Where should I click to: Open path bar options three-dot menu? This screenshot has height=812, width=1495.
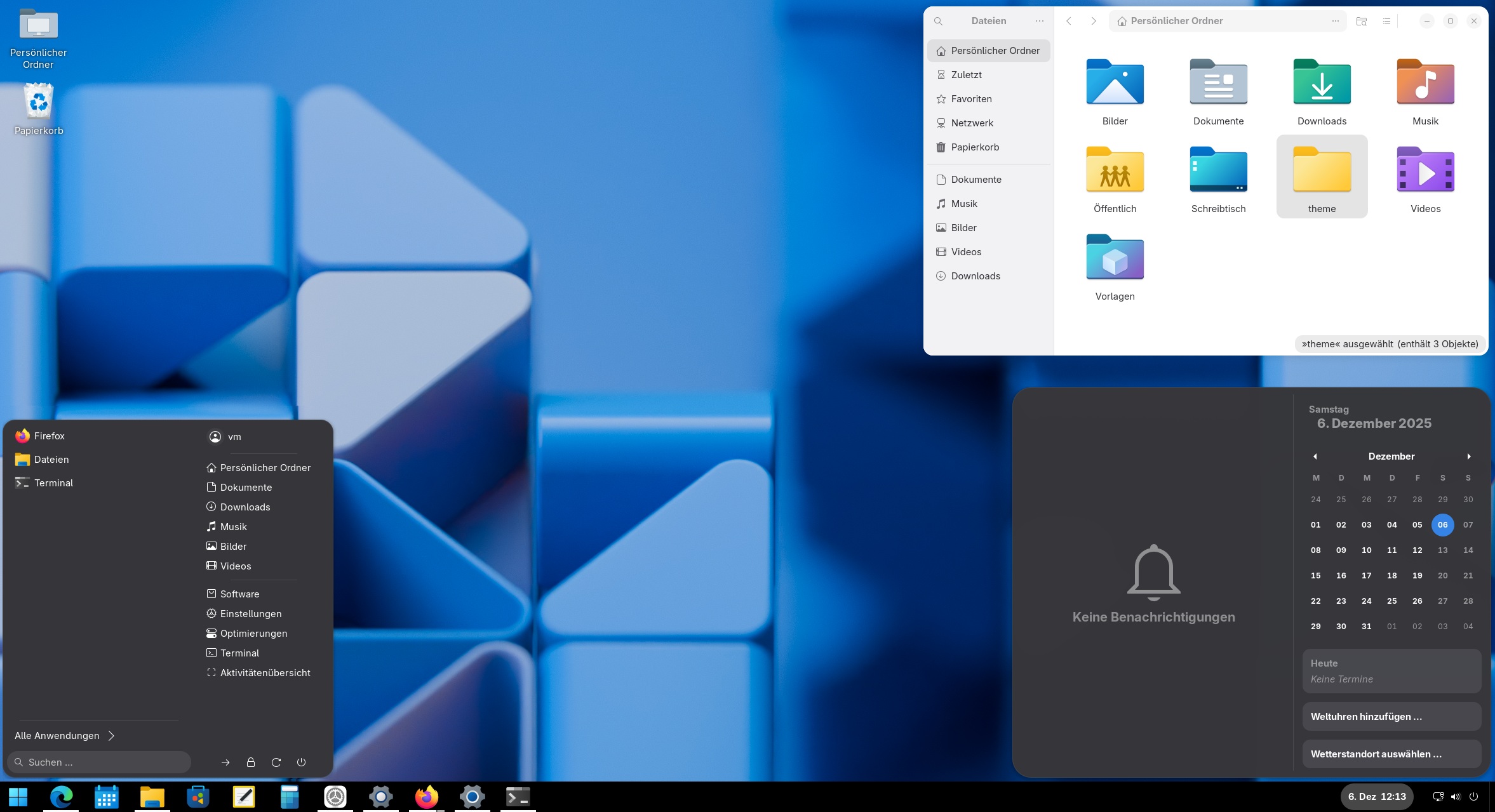1335,21
